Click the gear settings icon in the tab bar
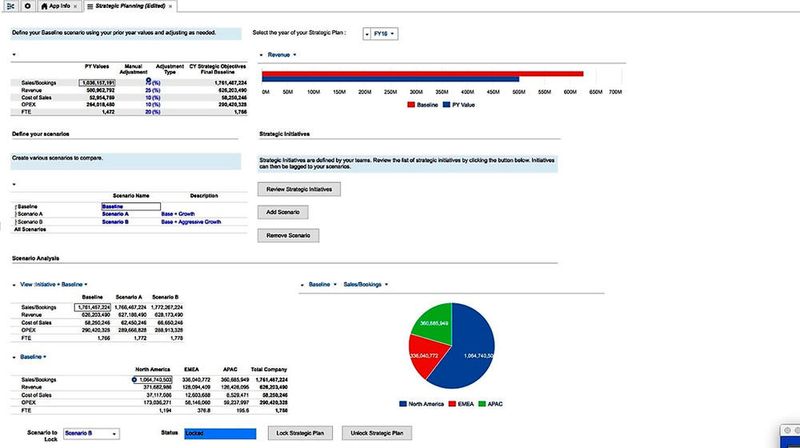 point(28,6)
